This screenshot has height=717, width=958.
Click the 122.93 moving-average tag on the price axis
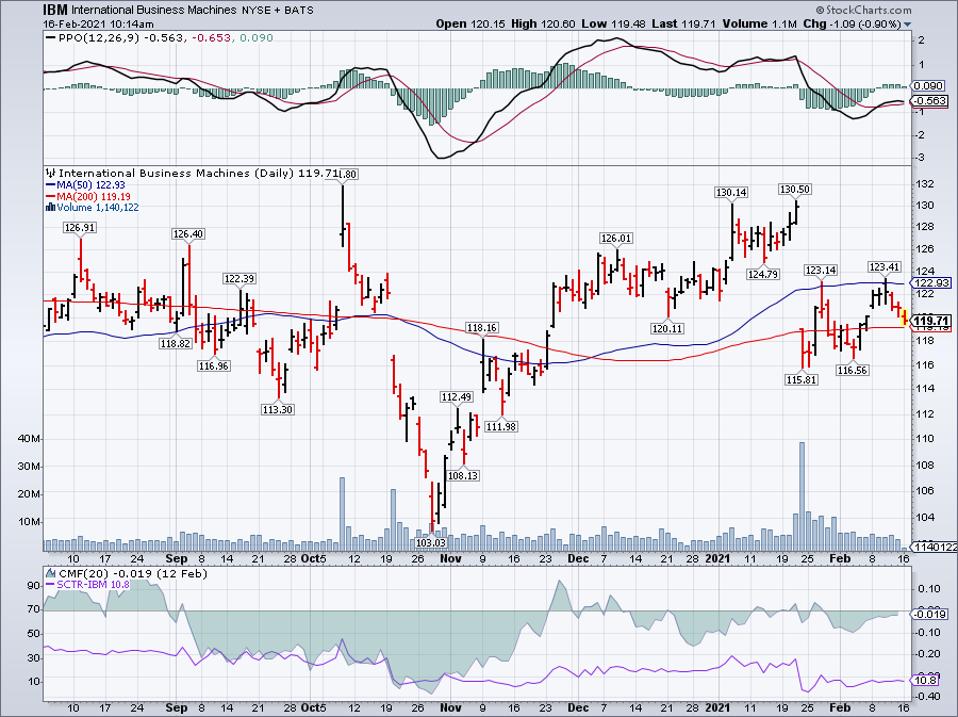932,283
